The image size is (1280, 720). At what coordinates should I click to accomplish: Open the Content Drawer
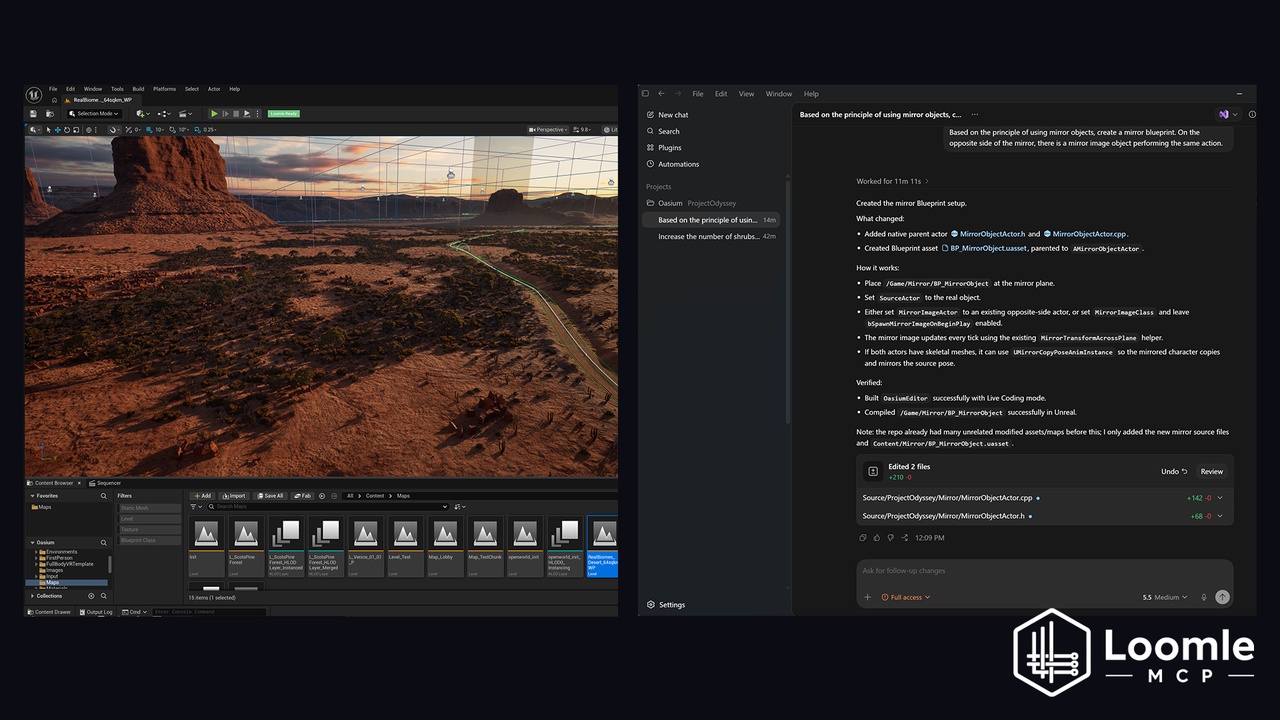point(49,612)
